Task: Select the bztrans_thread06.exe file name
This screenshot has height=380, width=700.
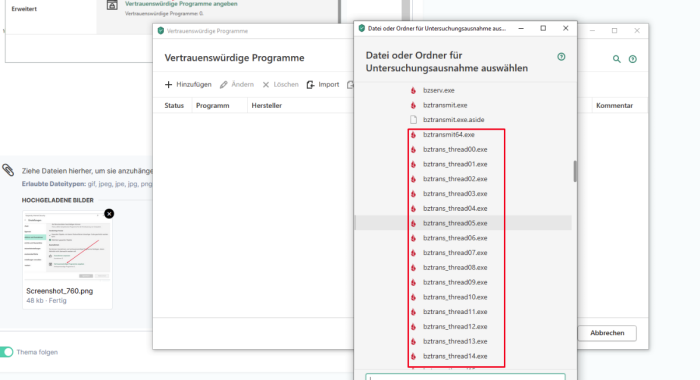Action: (455, 238)
